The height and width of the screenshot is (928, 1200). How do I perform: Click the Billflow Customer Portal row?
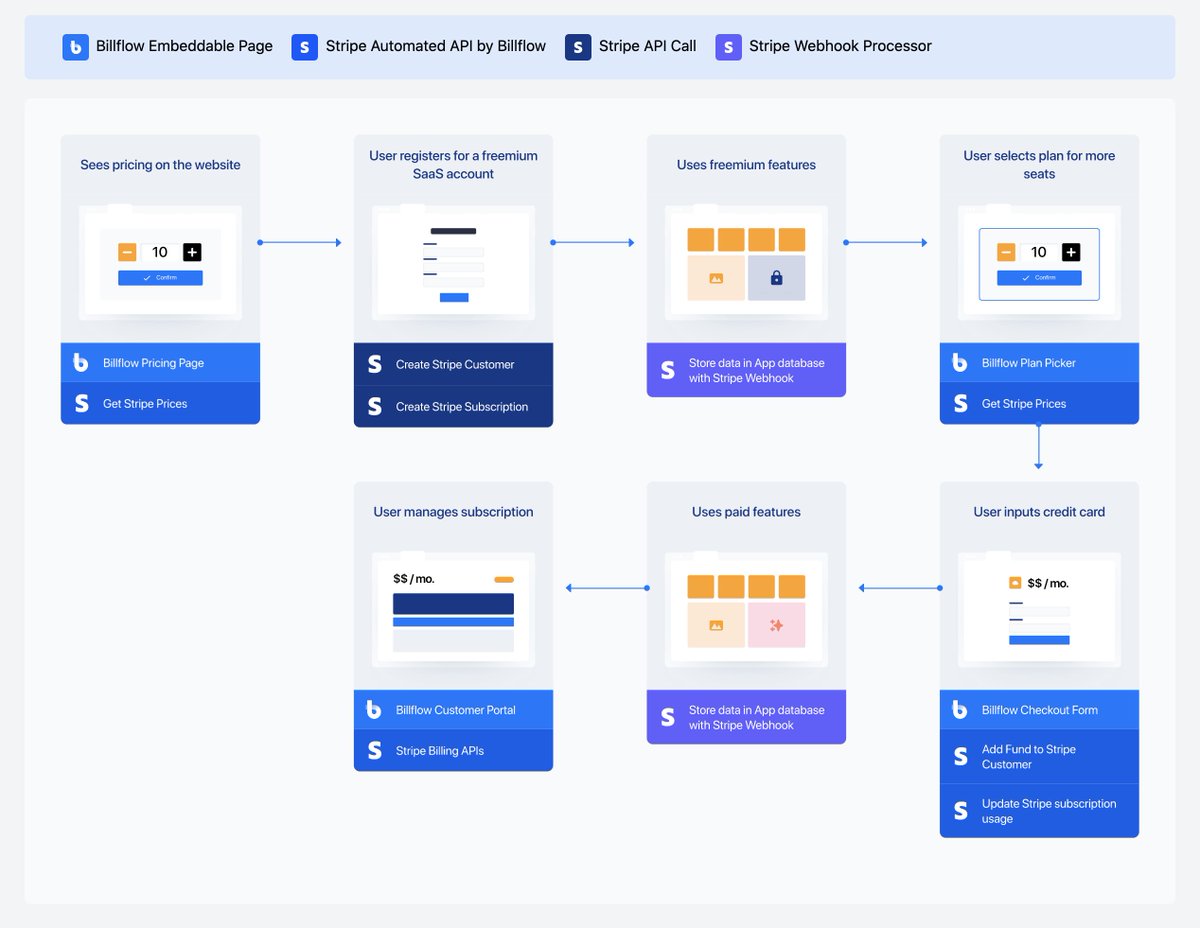tap(453, 710)
